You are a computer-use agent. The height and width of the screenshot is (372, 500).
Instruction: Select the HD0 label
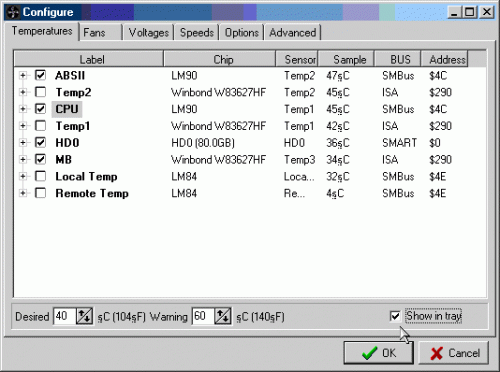coord(67,143)
